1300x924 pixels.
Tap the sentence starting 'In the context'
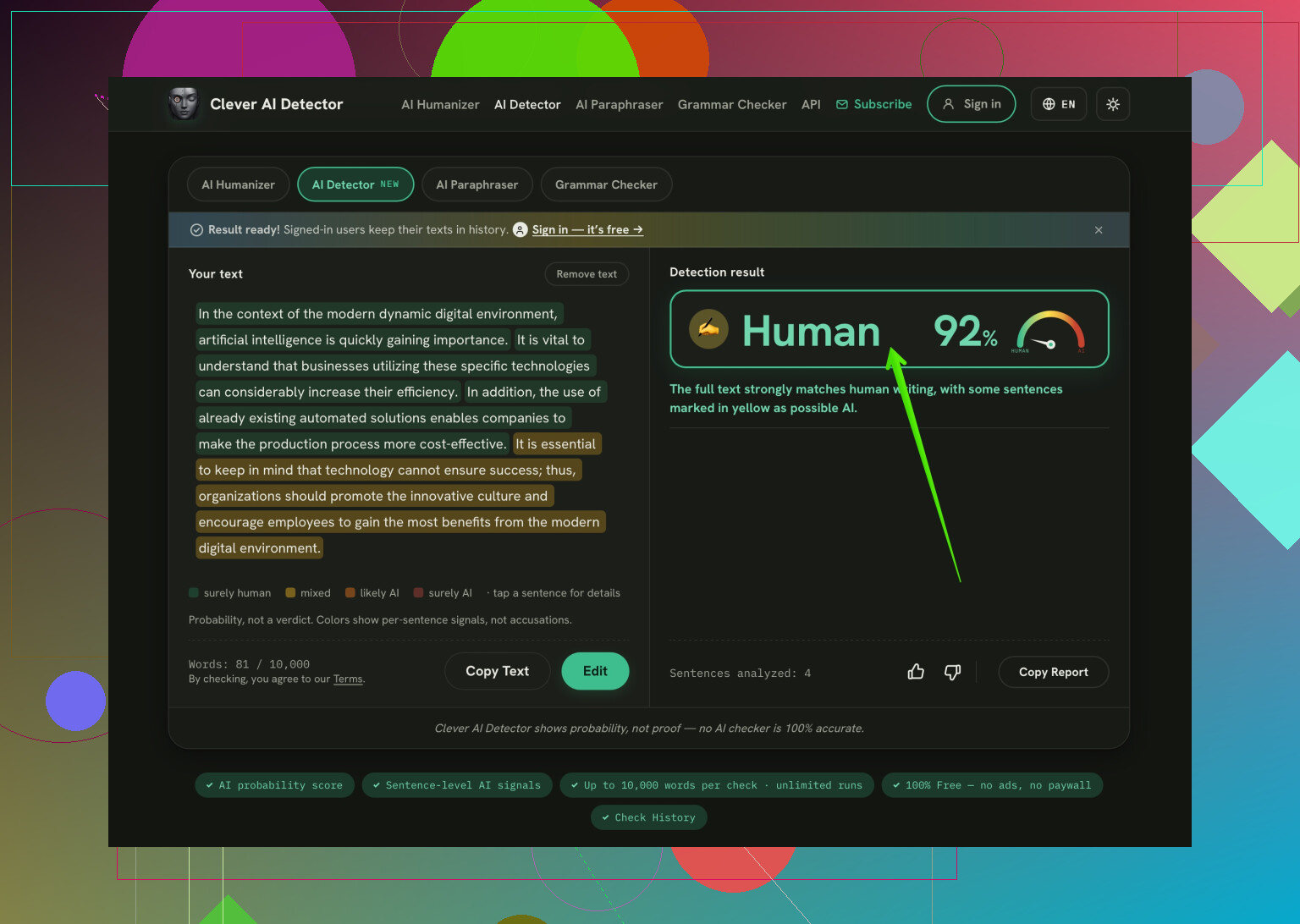click(377, 314)
